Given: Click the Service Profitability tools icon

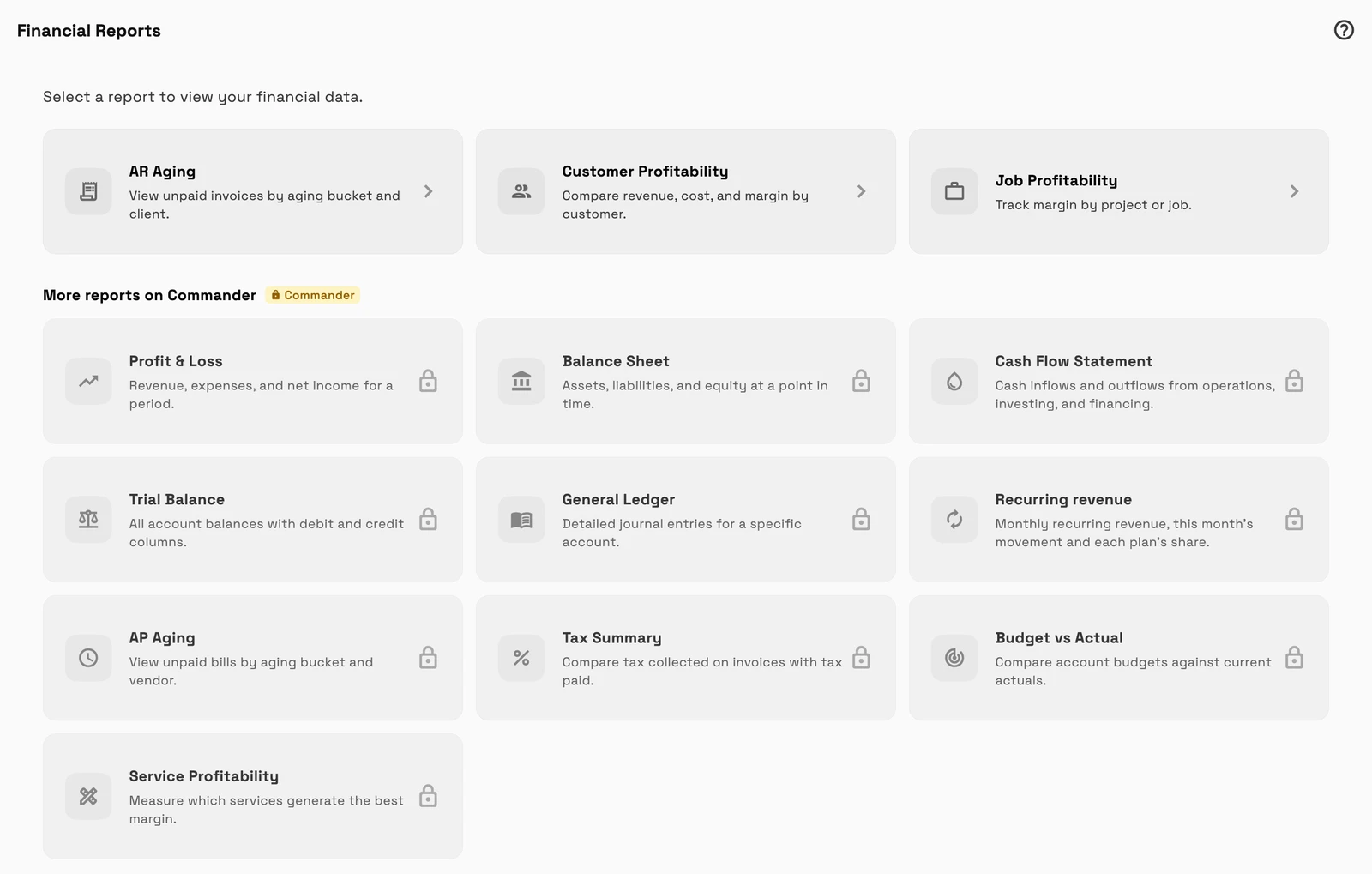Looking at the screenshot, I should click(x=88, y=796).
